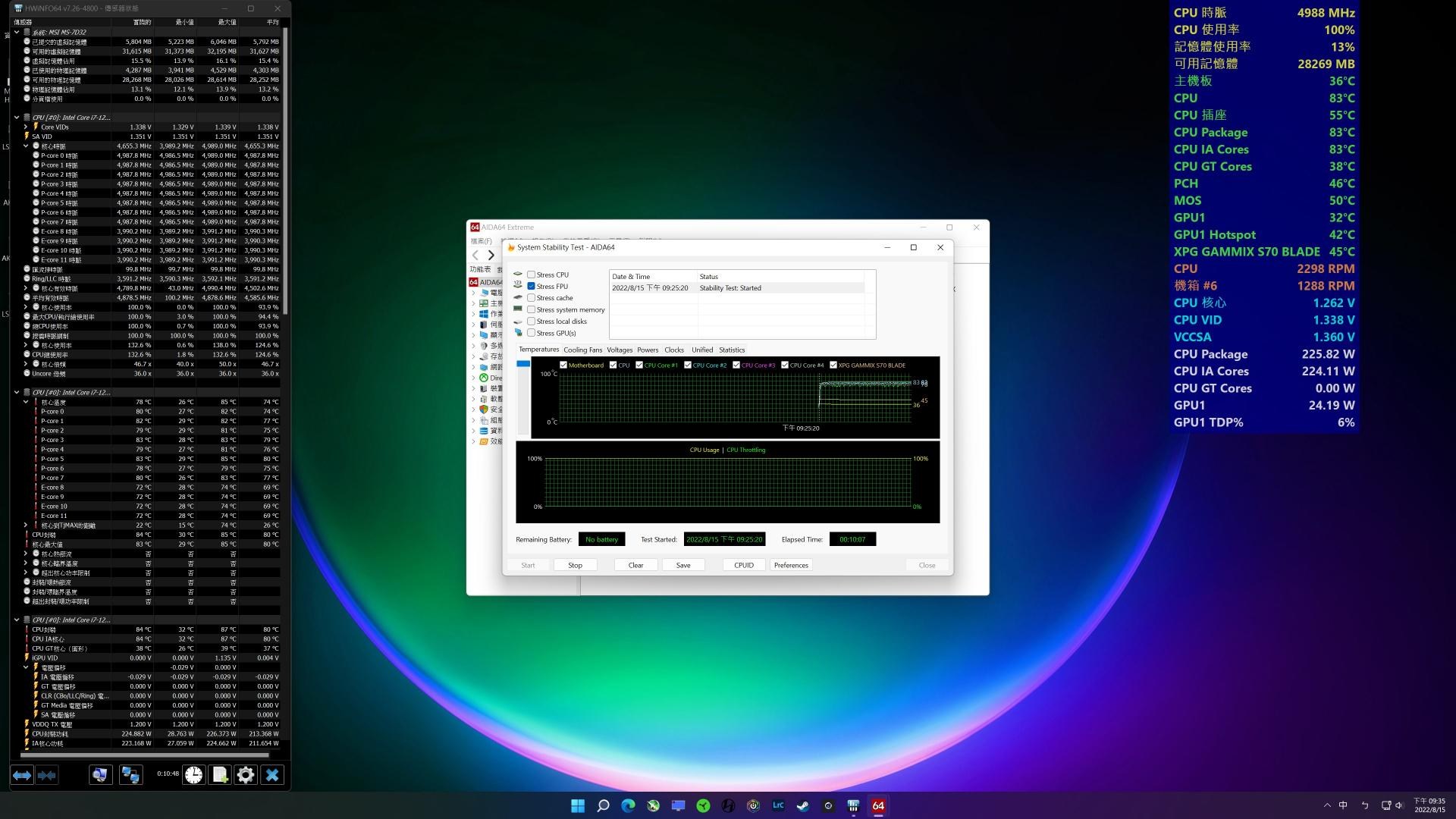Collapse 電壓偏移 voltage offsets group
The width and height of the screenshot is (1456, 819).
[x=26, y=667]
